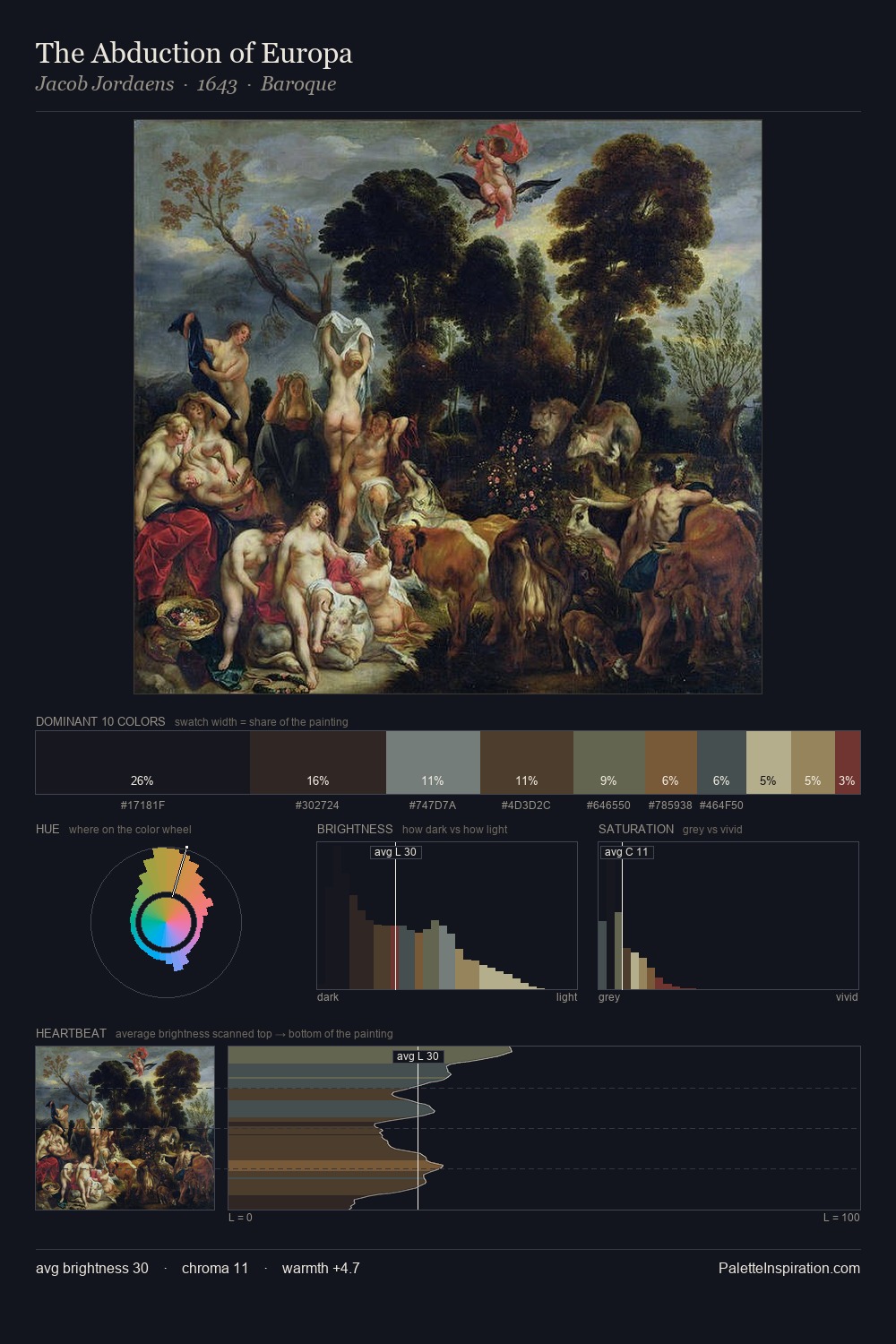Image resolution: width=896 pixels, height=1344 pixels.
Task: Select the 16% #302724 dark brown swatch
Action: 318,762
